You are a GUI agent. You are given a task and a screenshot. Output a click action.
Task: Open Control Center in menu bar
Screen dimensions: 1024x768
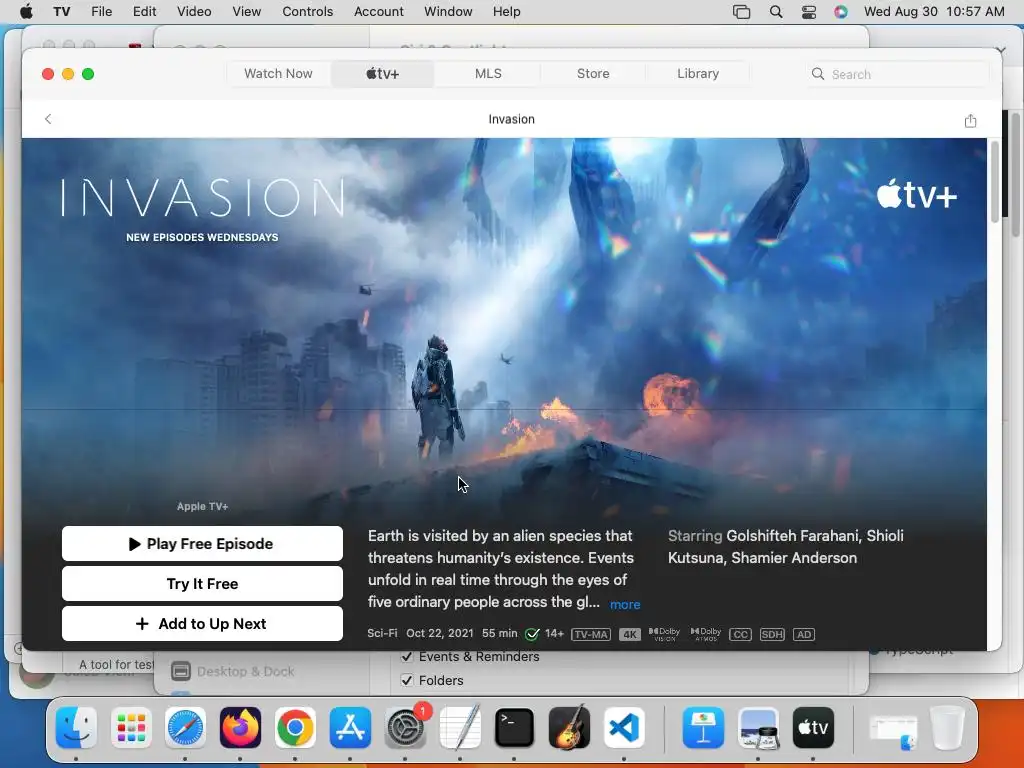(x=808, y=12)
